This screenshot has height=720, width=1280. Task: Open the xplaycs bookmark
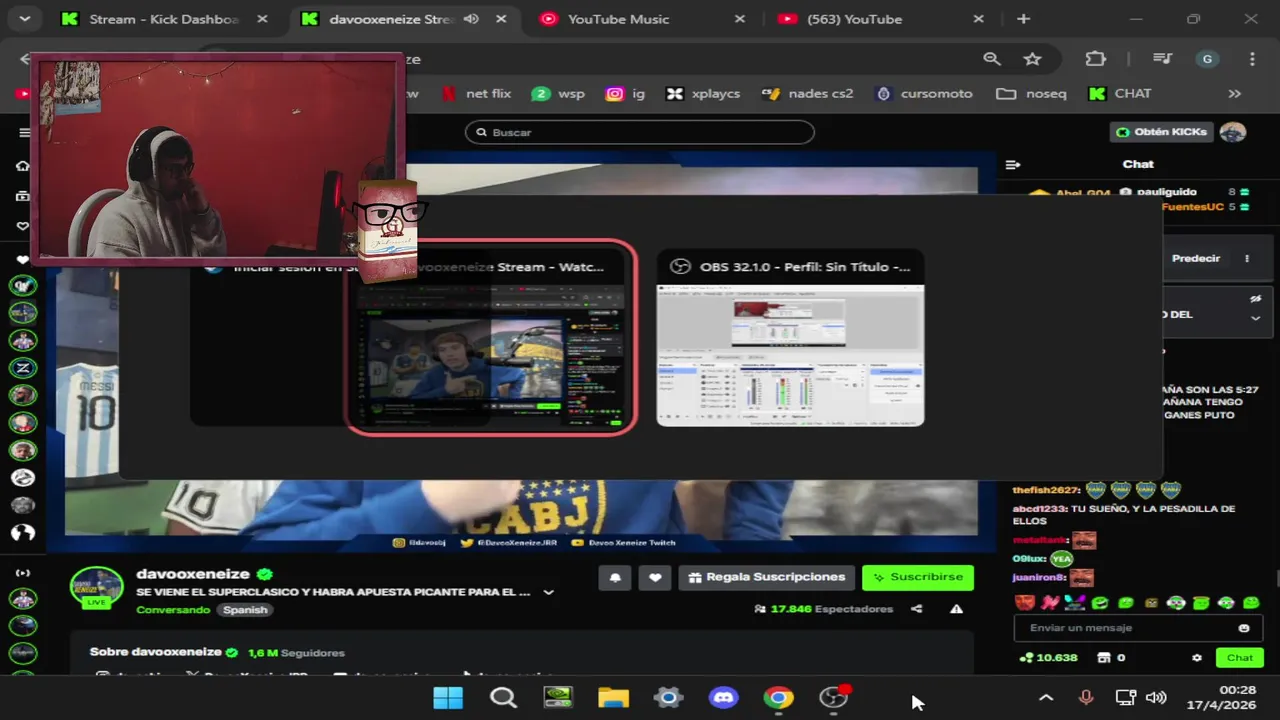click(704, 93)
